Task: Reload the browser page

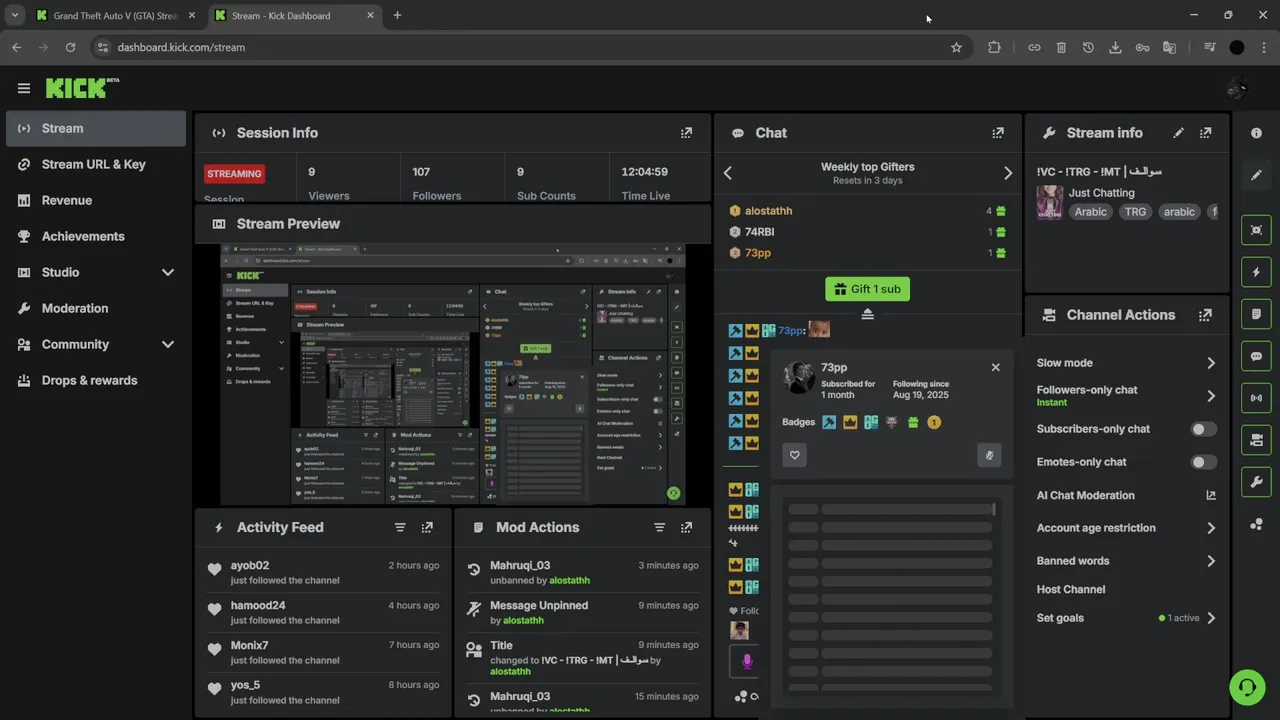Action: (70, 47)
